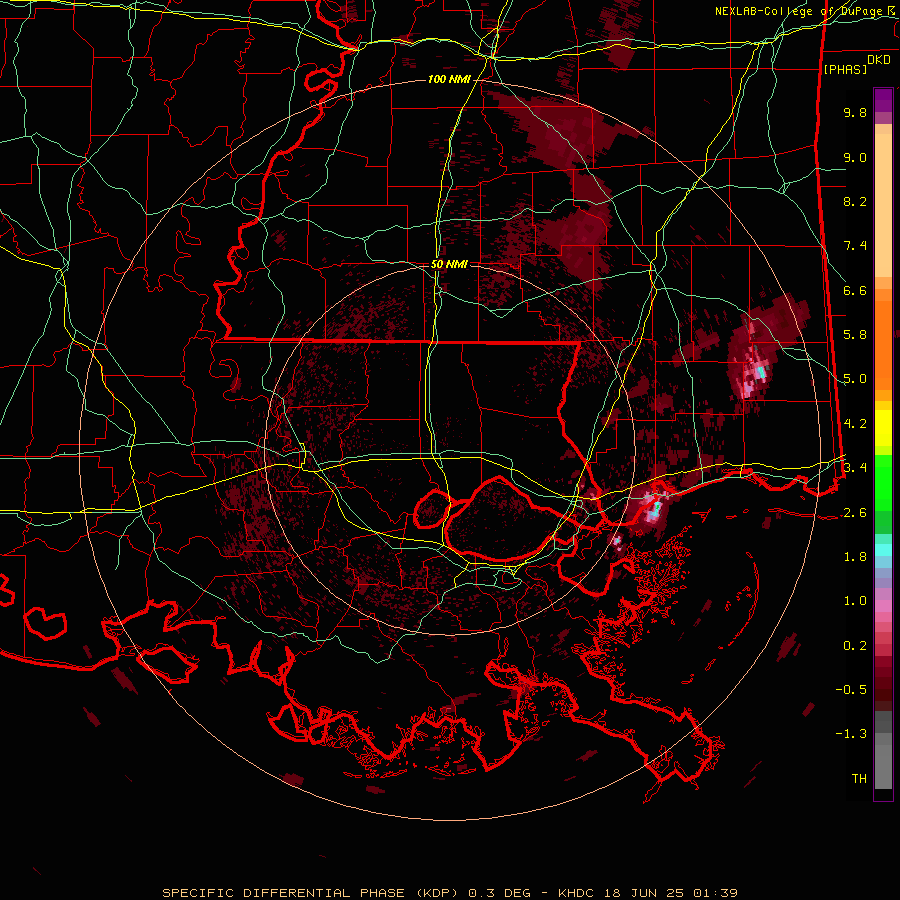
Task: Pick the orange segment of the color bar
Action: click(883, 346)
